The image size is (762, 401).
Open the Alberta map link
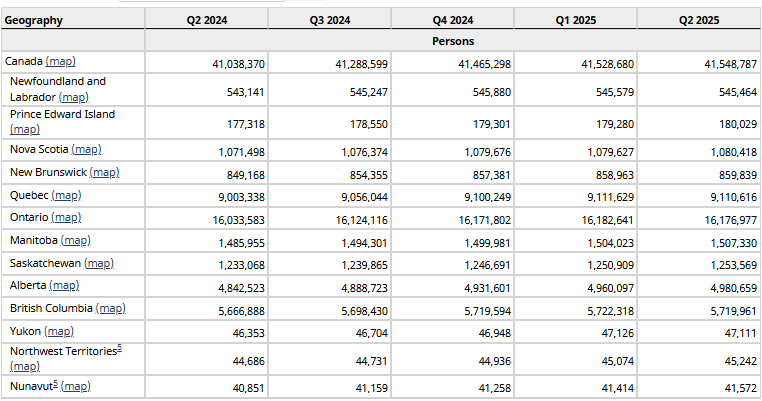point(64,286)
